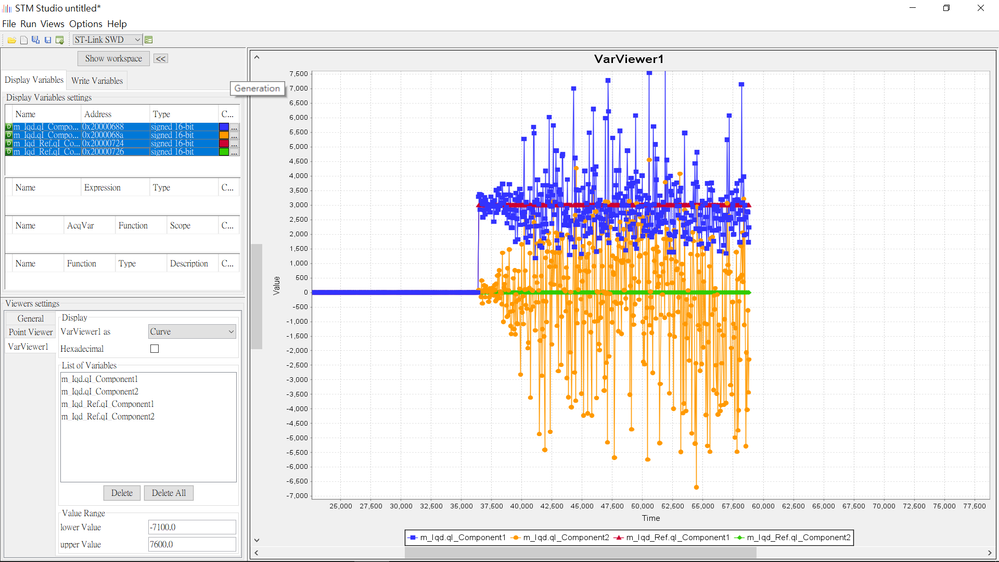The width and height of the screenshot is (999, 562).
Task: Click the lower Value input field
Action: (192, 527)
